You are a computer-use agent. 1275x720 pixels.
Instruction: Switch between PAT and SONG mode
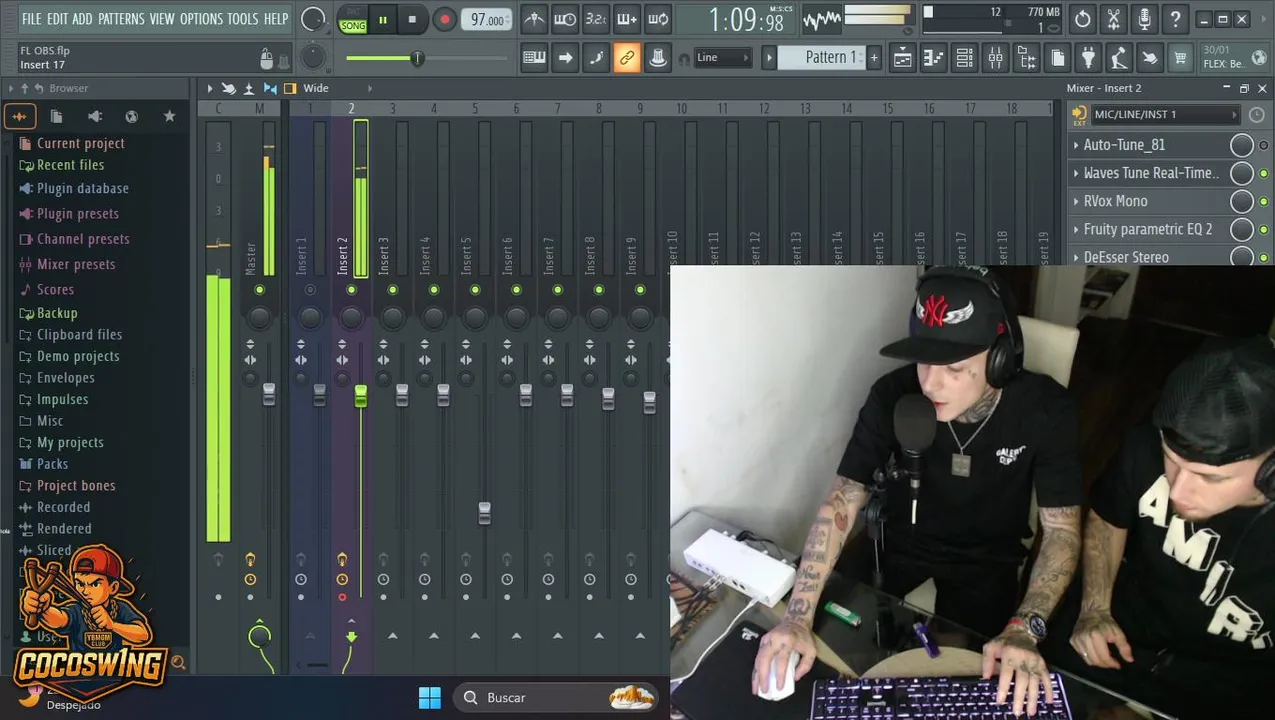pos(353,20)
